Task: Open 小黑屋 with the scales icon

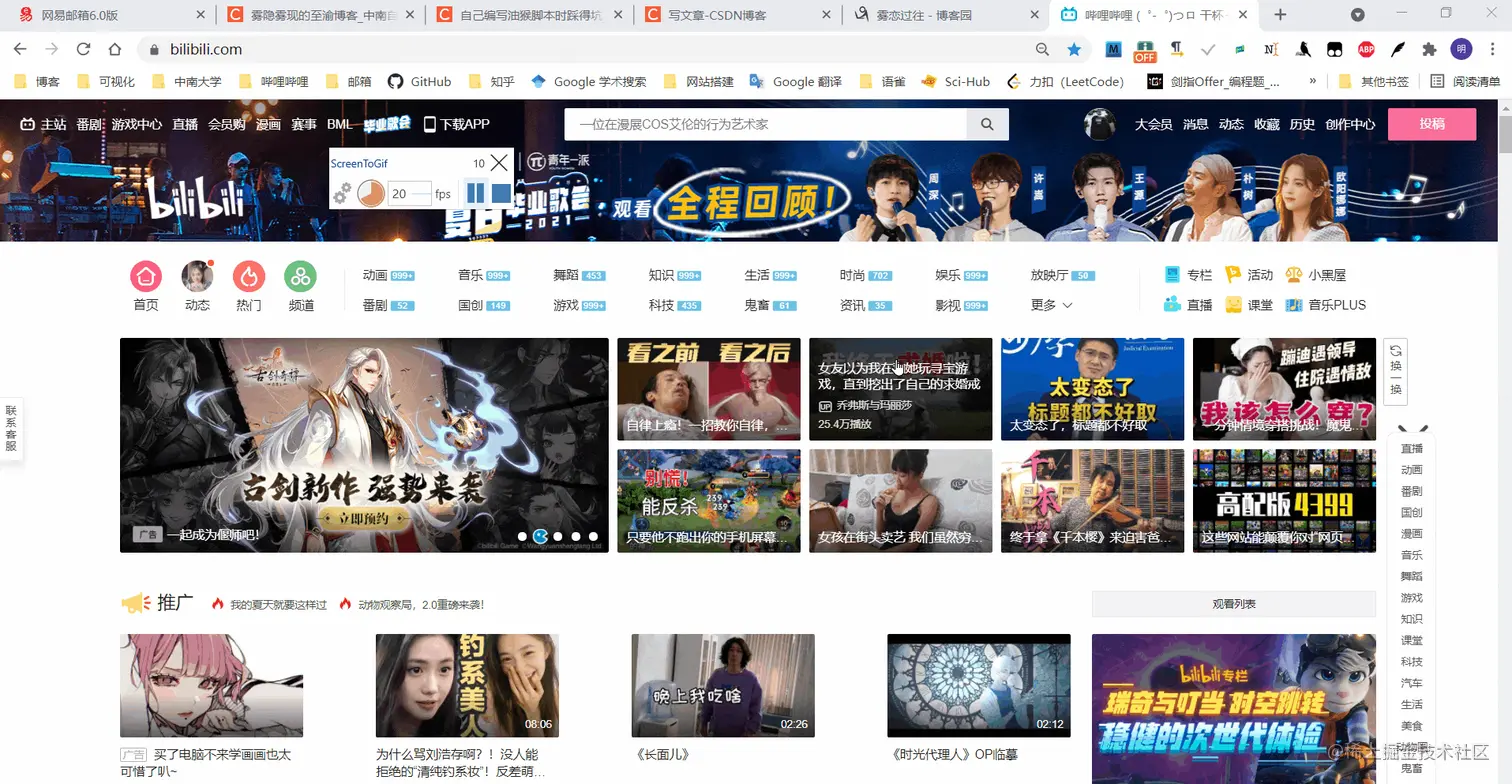Action: [x=1293, y=275]
